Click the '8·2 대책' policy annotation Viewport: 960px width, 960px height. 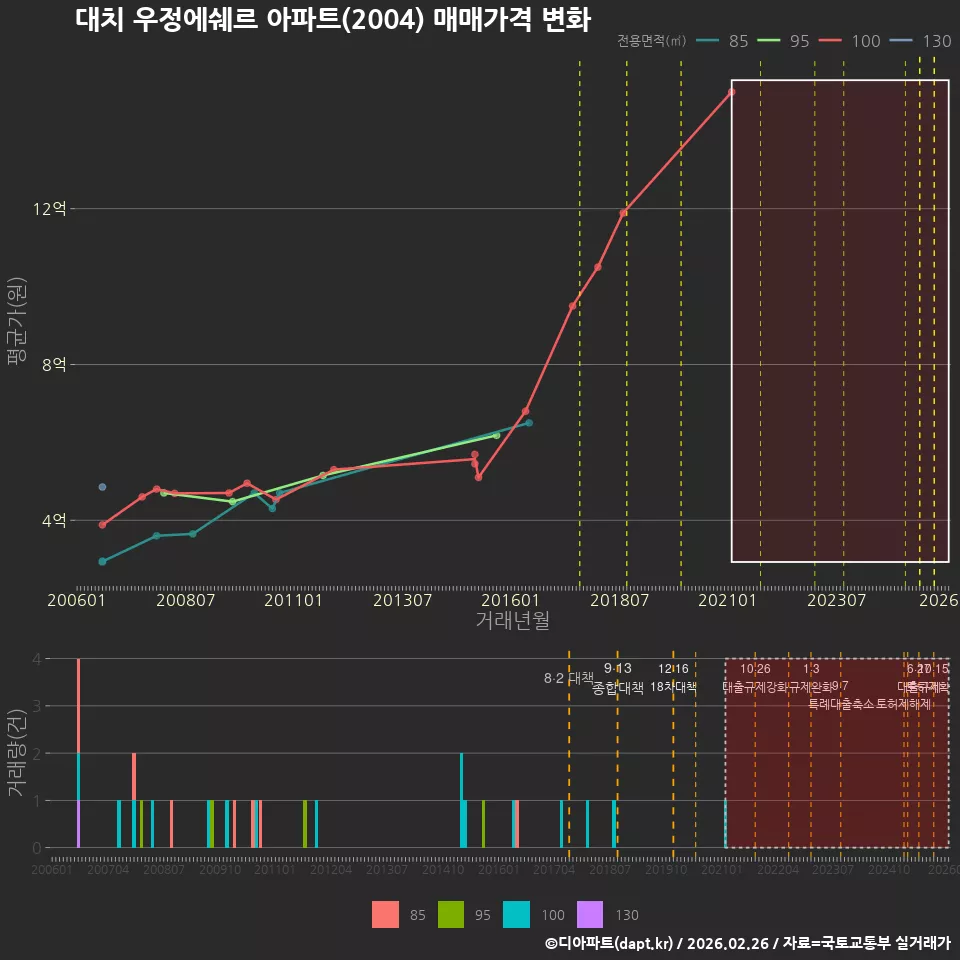click(569, 678)
